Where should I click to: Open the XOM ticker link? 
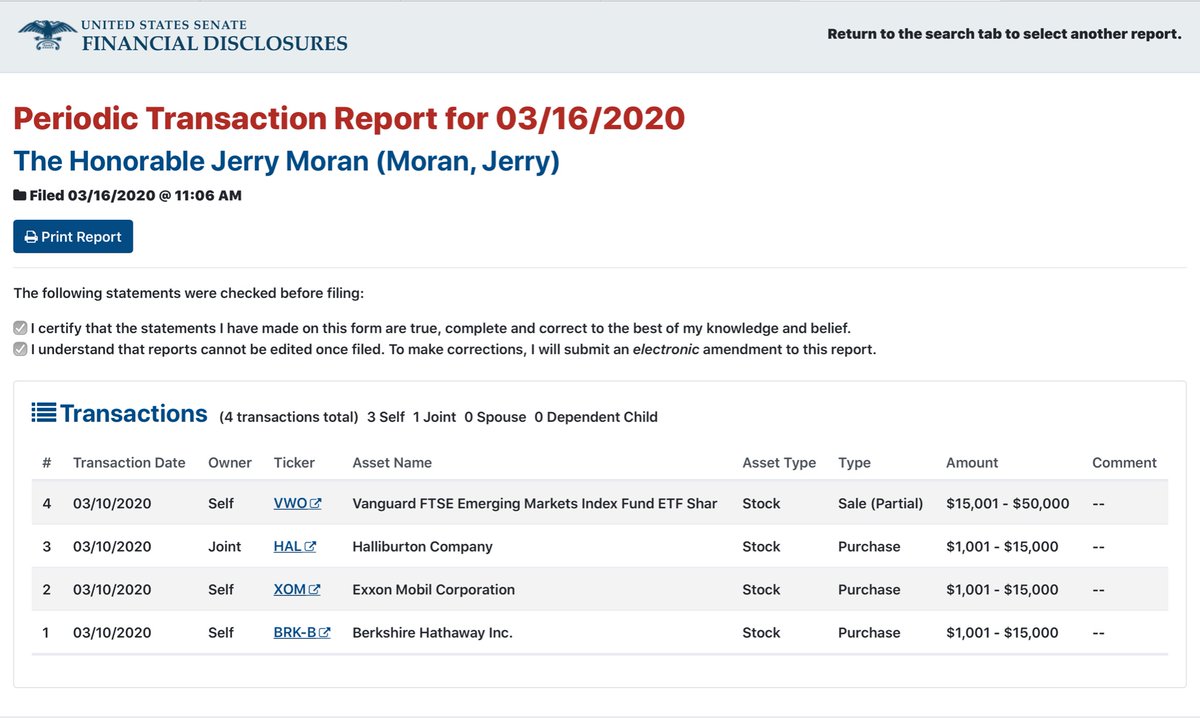297,589
